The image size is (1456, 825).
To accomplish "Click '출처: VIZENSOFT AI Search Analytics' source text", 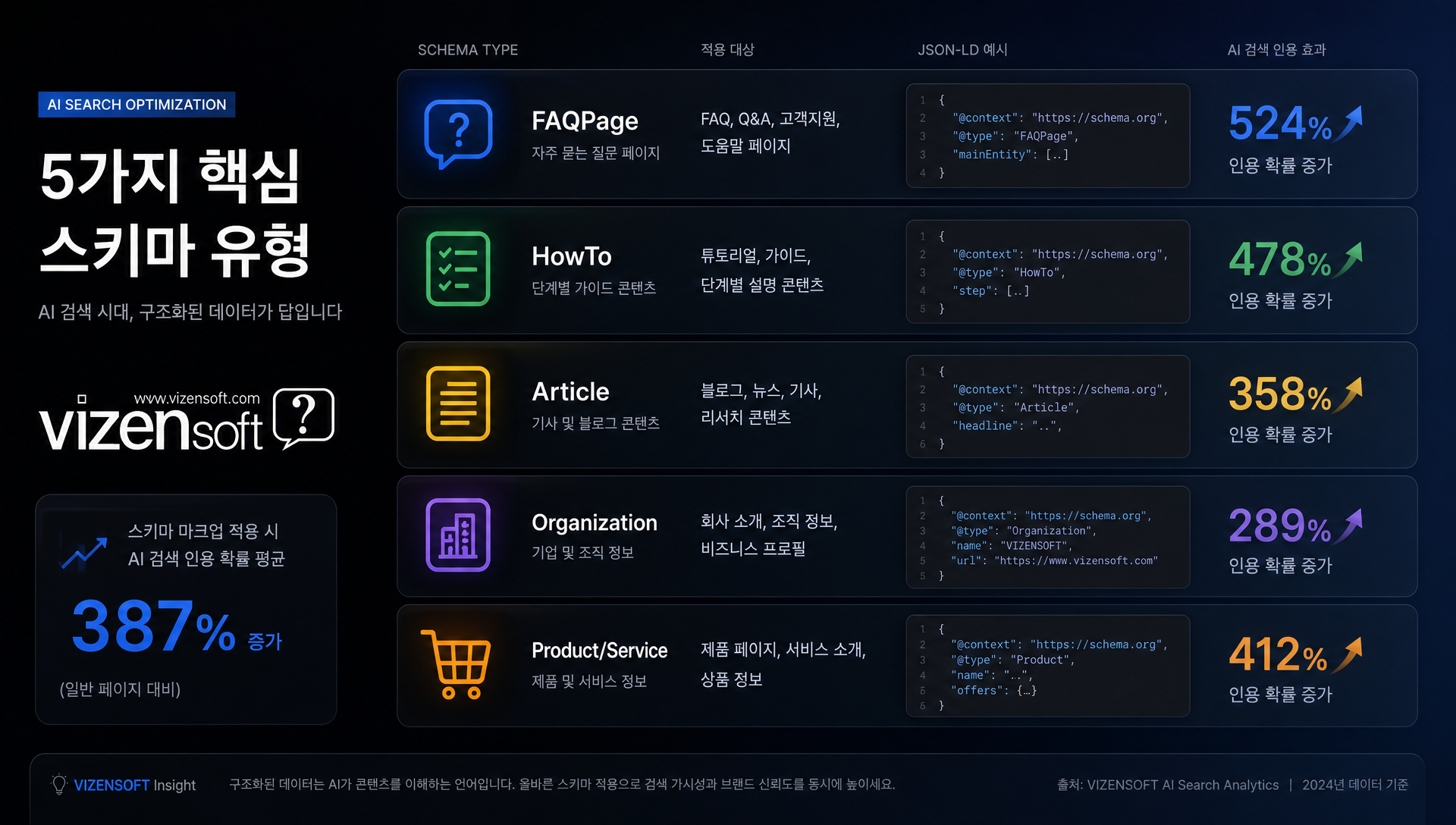I will (x=1168, y=785).
